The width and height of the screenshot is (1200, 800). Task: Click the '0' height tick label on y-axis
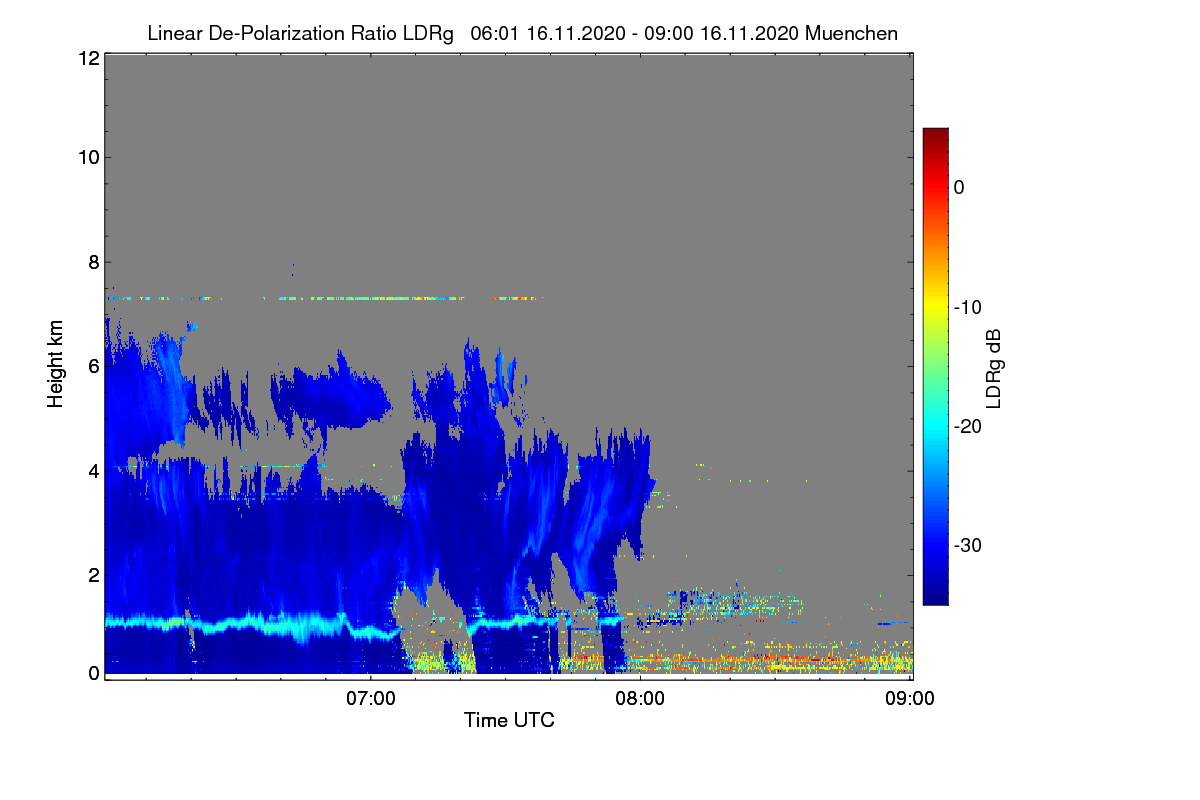point(92,673)
